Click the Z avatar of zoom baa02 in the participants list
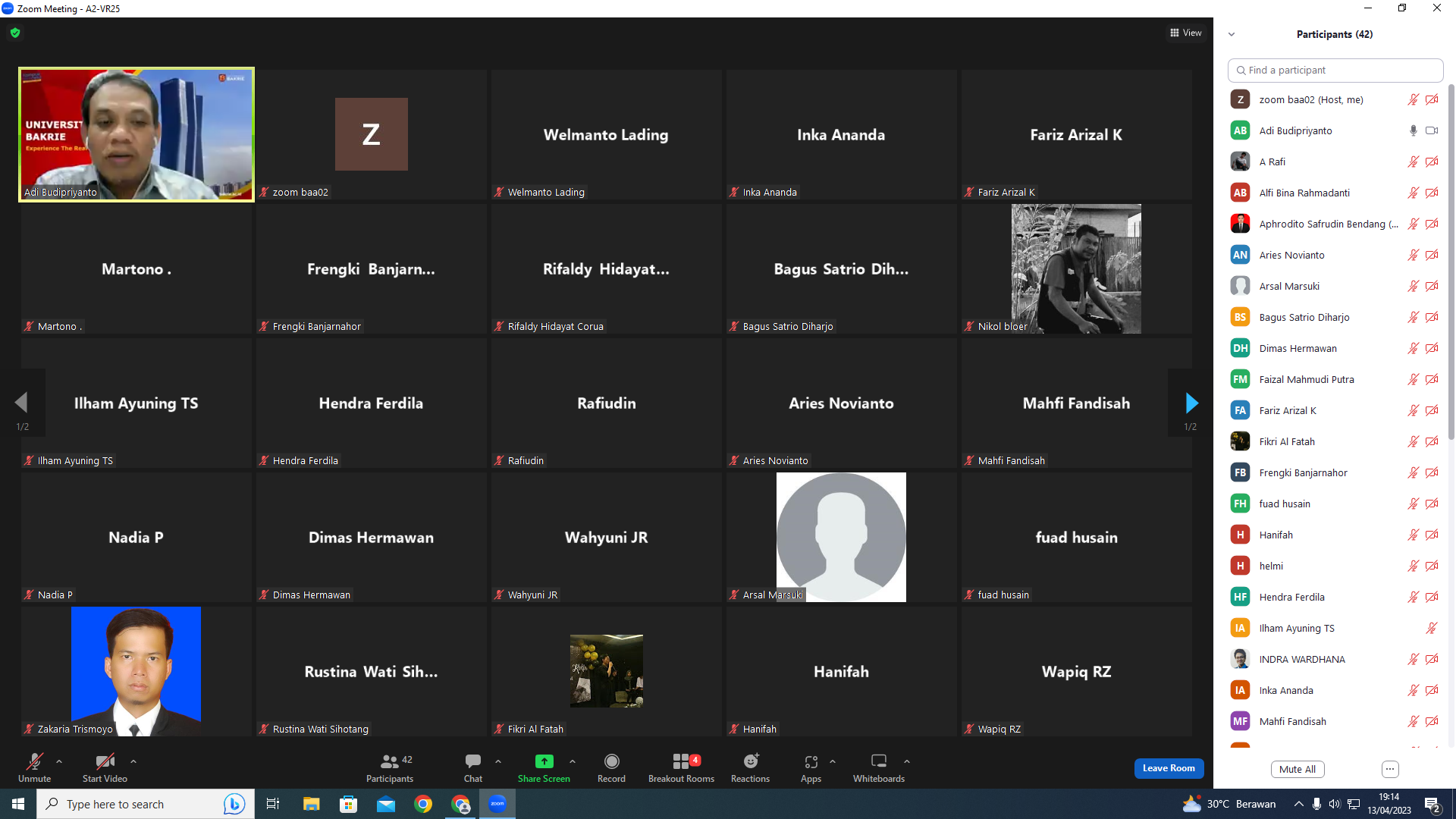Viewport: 1456px width, 819px height. (1240, 99)
